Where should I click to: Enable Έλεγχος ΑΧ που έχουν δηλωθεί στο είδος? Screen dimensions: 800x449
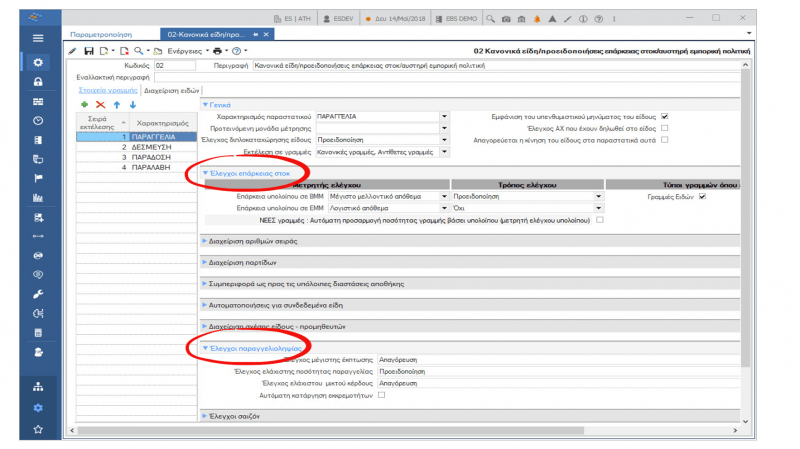[664, 128]
